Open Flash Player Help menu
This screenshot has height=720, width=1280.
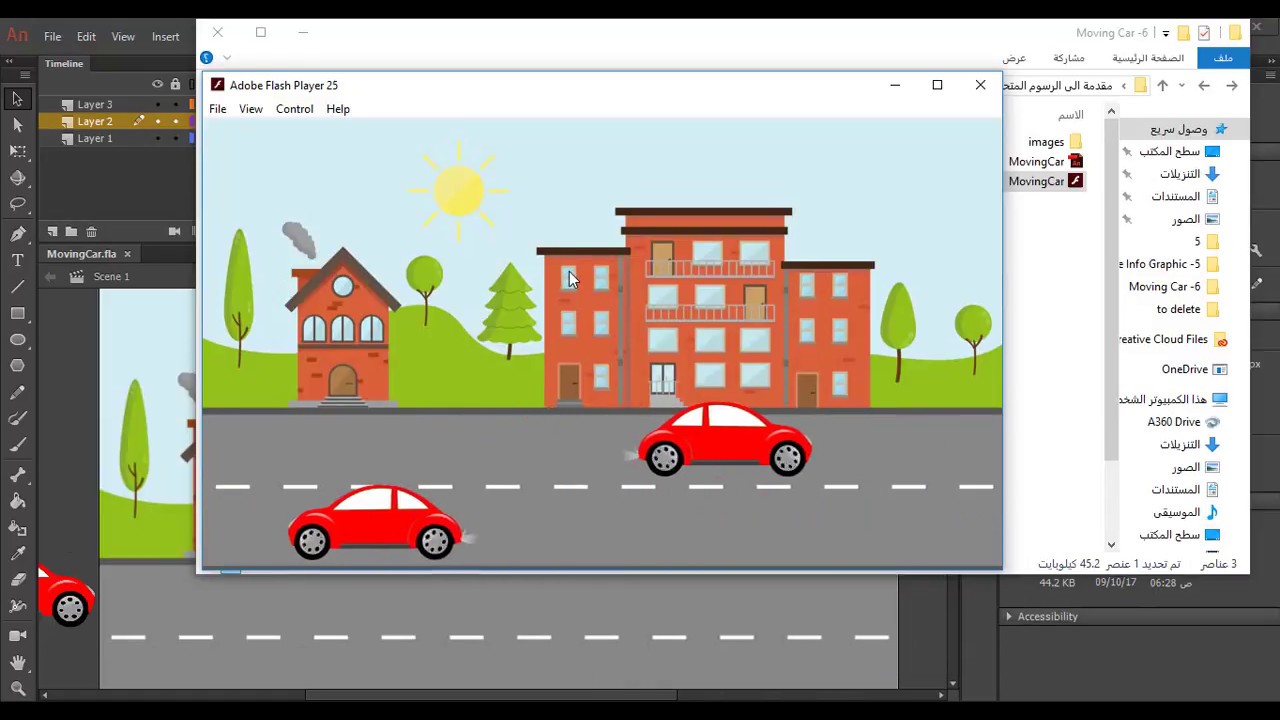tap(338, 109)
